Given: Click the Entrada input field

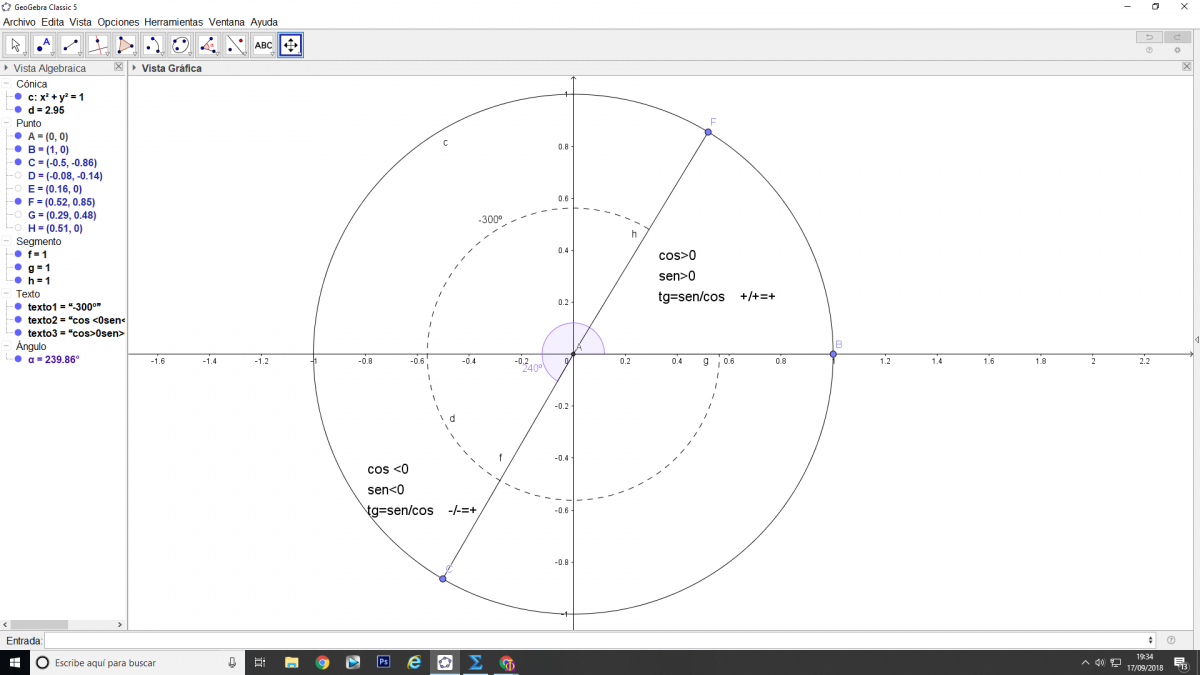Looking at the screenshot, I should [x=598, y=640].
